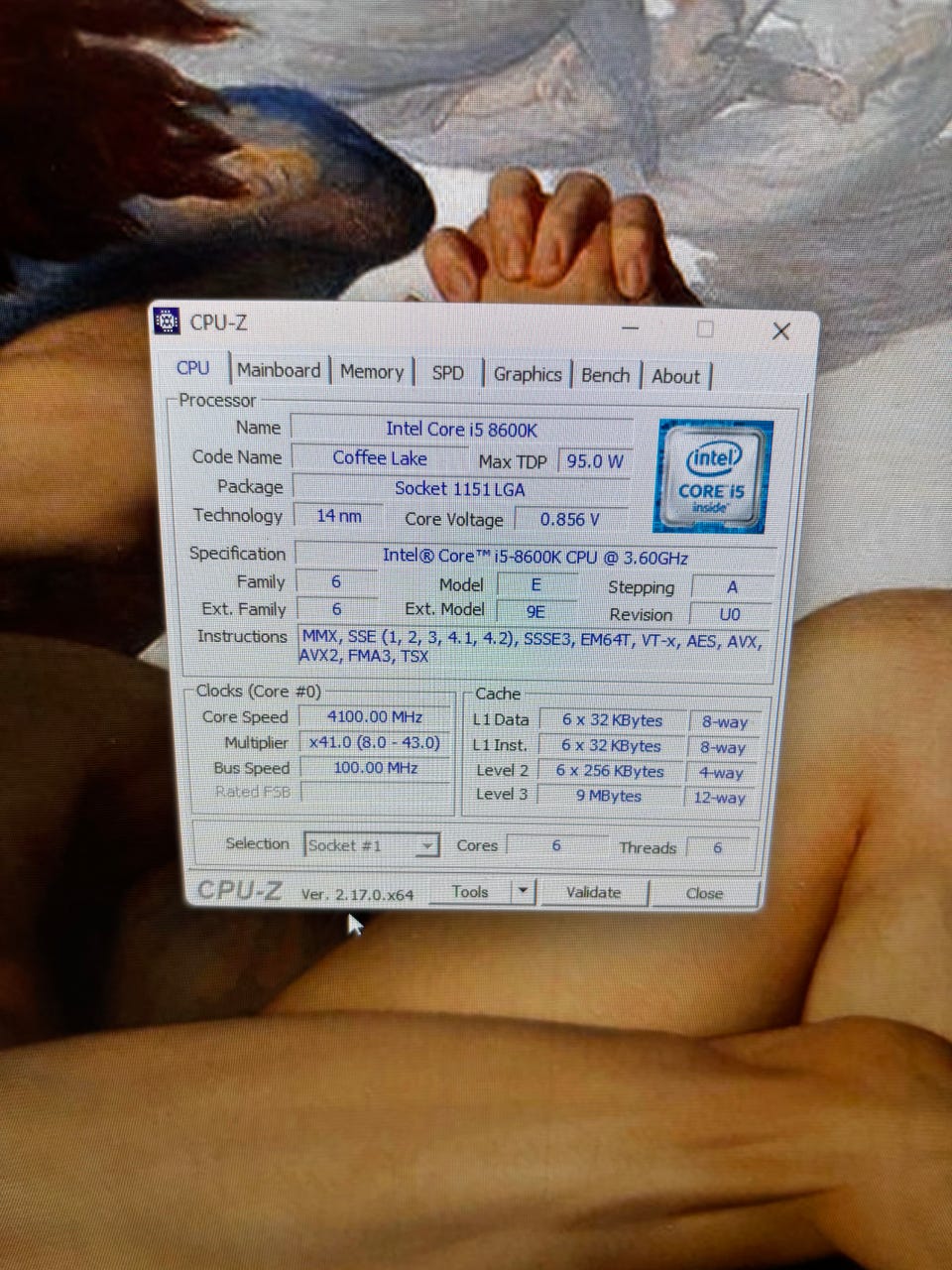Click the version text 'Ver. 2.17.0.x64'
The height and width of the screenshot is (1270, 952).
click(x=358, y=894)
